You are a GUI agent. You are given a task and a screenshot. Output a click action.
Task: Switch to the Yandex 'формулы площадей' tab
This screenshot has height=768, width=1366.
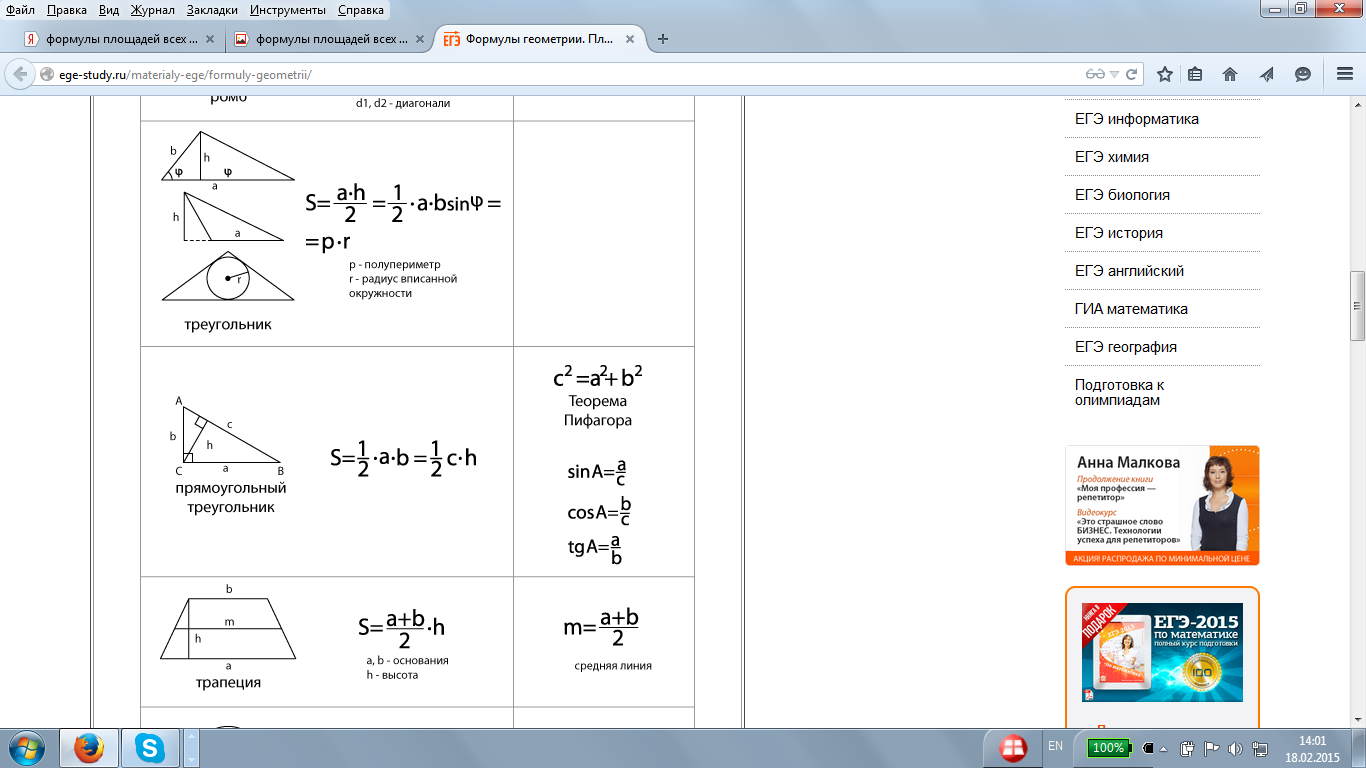click(122, 40)
